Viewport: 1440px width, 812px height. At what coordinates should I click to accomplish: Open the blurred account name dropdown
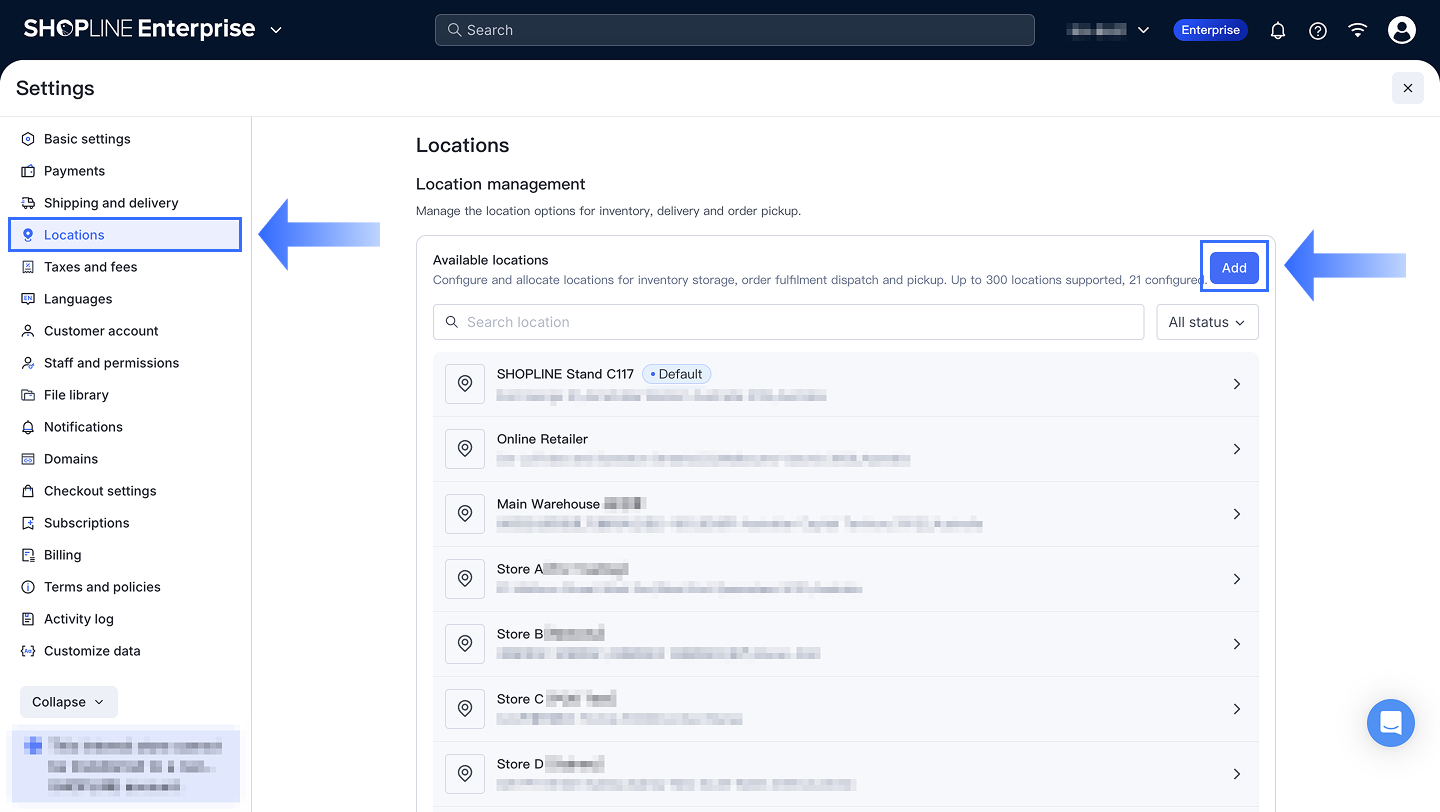point(1108,30)
